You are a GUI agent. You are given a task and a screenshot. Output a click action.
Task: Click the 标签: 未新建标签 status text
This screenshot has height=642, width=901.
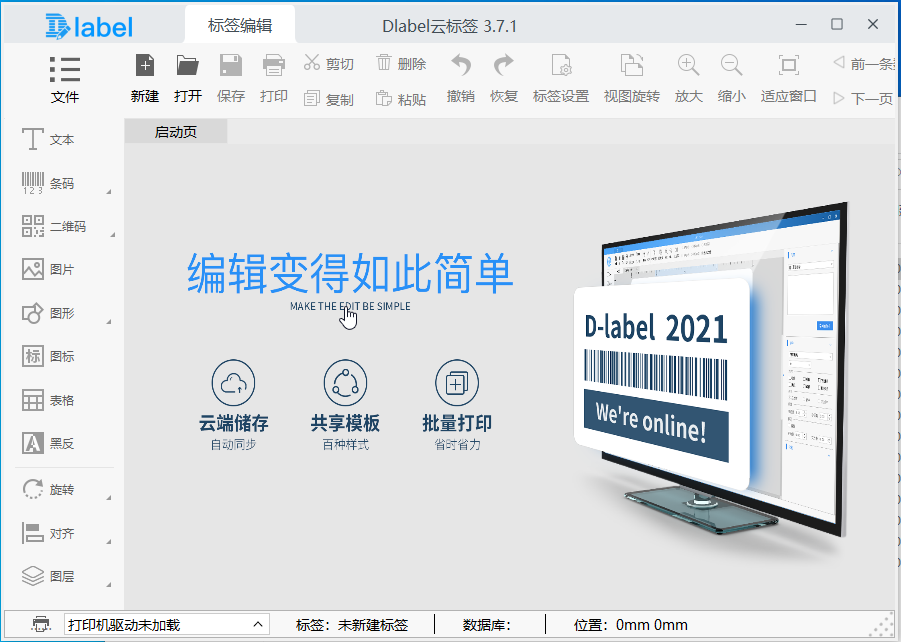tap(352, 625)
